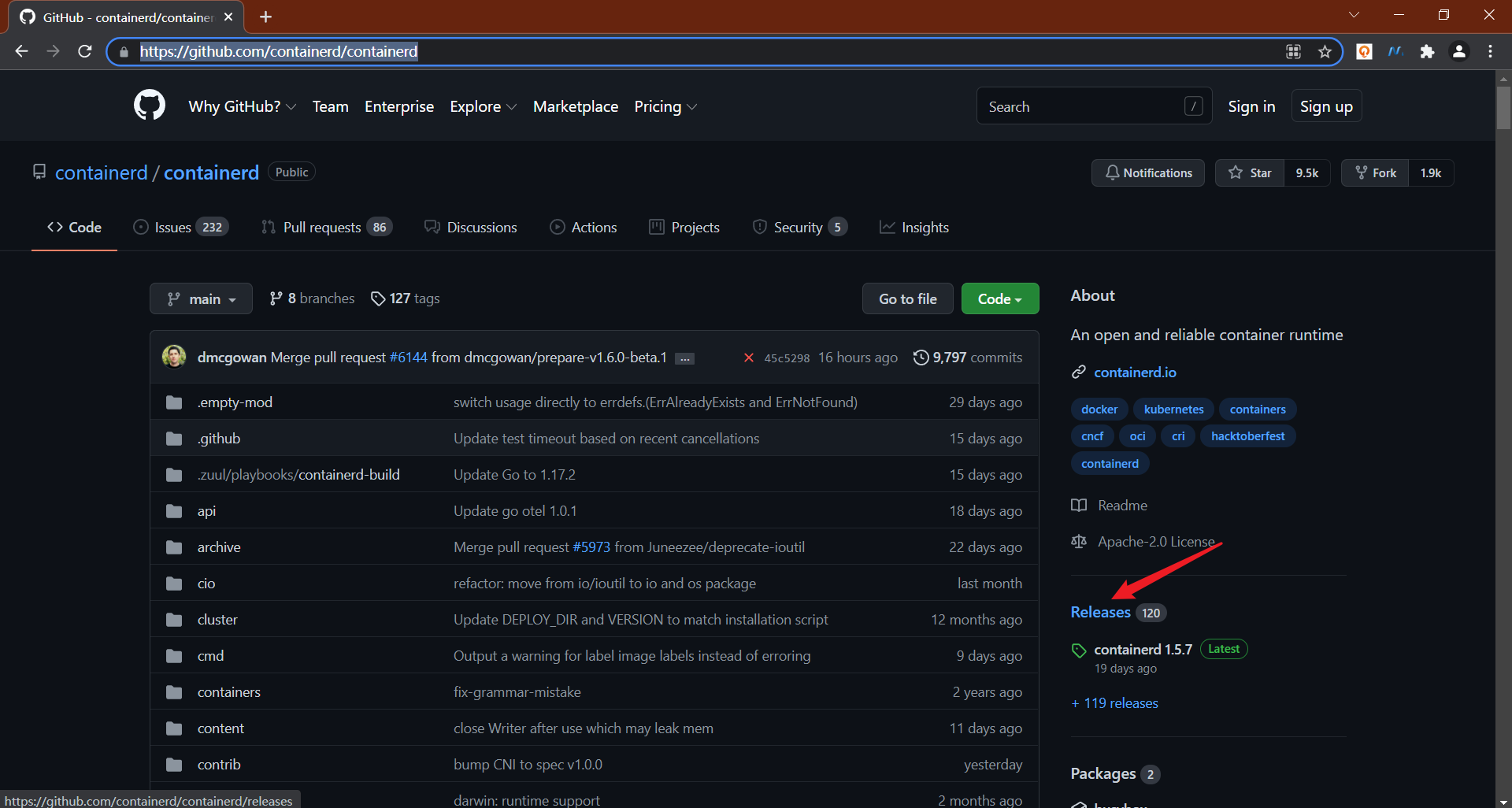View the 9,797 commits history
The width and height of the screenshot is (1512, 808).
pyautogui.click(x=968, y=358)
